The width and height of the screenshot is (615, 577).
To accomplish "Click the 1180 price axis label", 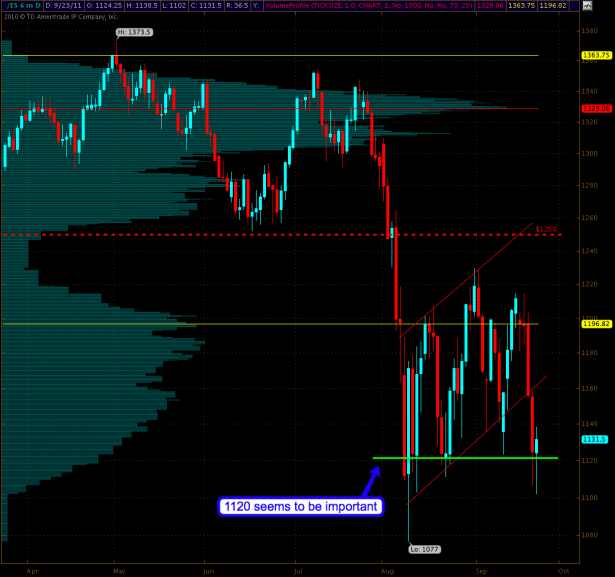I will (590, 353).
